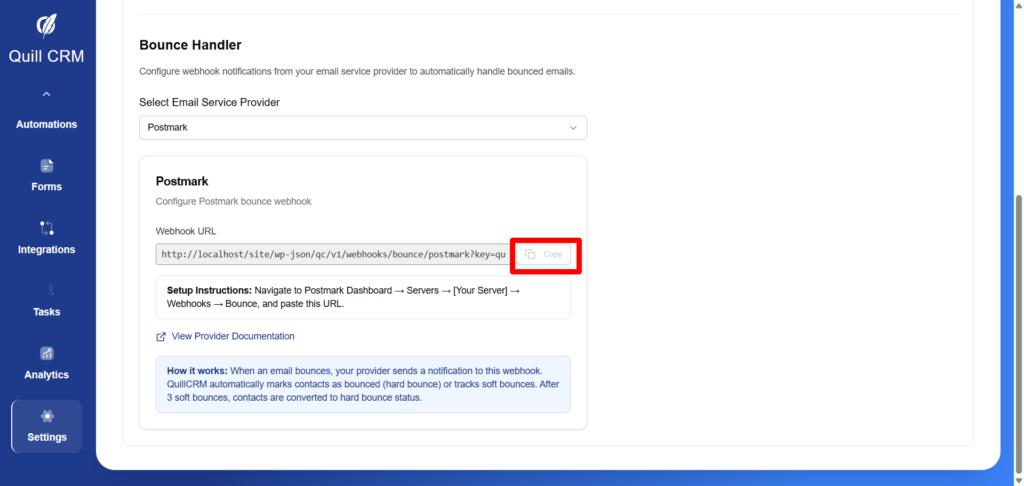Click the Settings gear icon
Screen dimensions: 1024x486
point(46,416)
